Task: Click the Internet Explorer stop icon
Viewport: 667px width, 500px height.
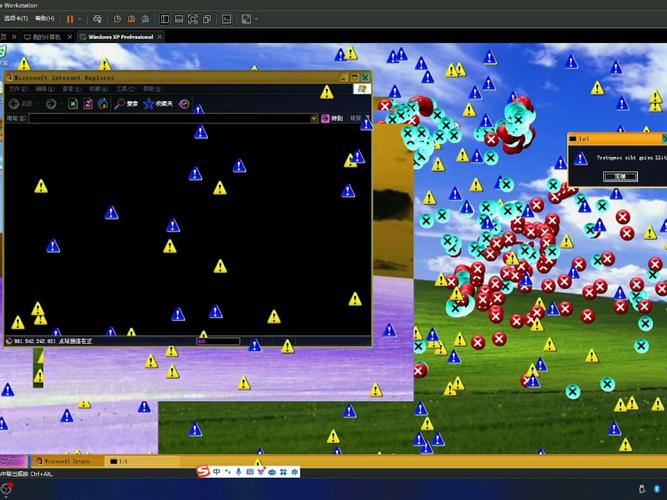Action: pos(73,103)
